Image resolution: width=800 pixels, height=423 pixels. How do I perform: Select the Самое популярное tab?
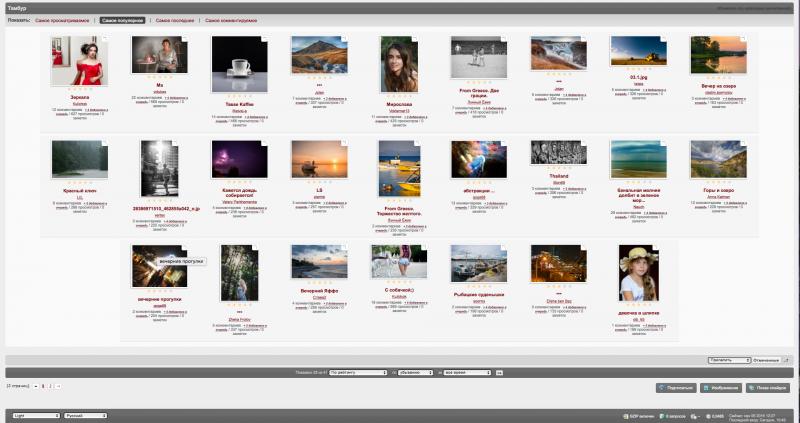[x=122, y=20]
